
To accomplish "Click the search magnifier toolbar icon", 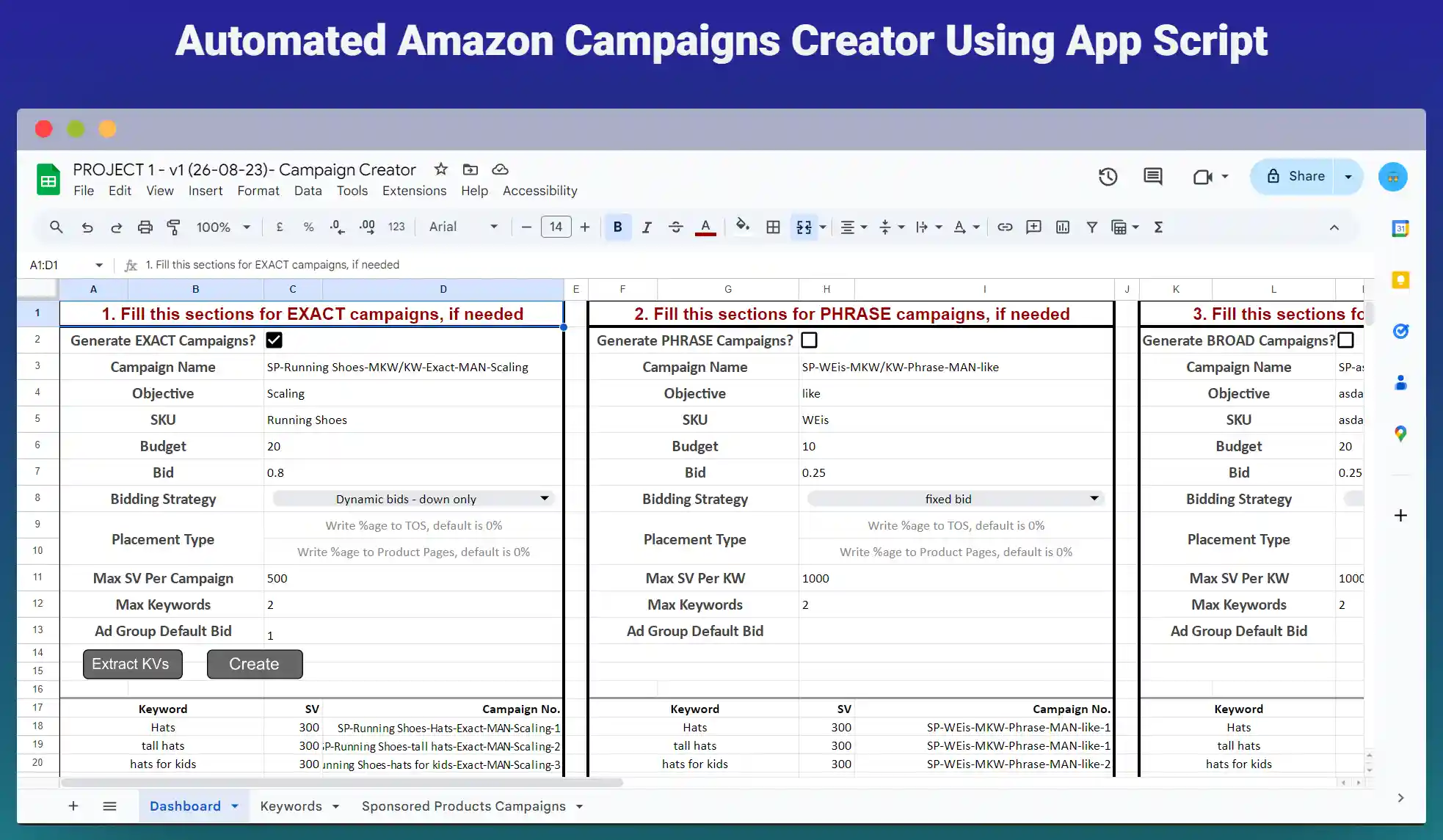I will (56, 227).
